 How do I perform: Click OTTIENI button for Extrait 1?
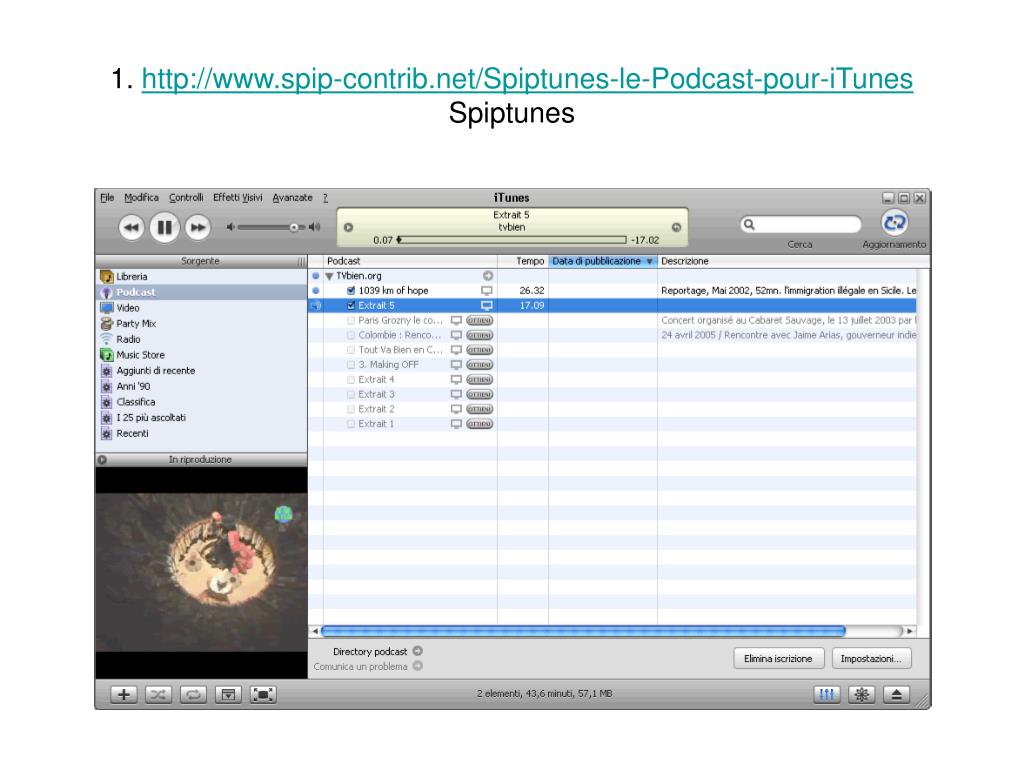point(479,424)
